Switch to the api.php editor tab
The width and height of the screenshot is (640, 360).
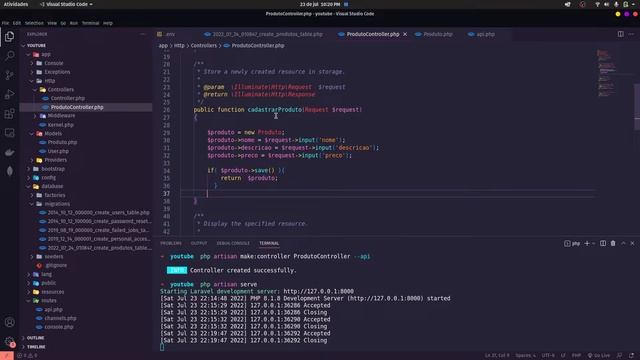pos(485,34)
